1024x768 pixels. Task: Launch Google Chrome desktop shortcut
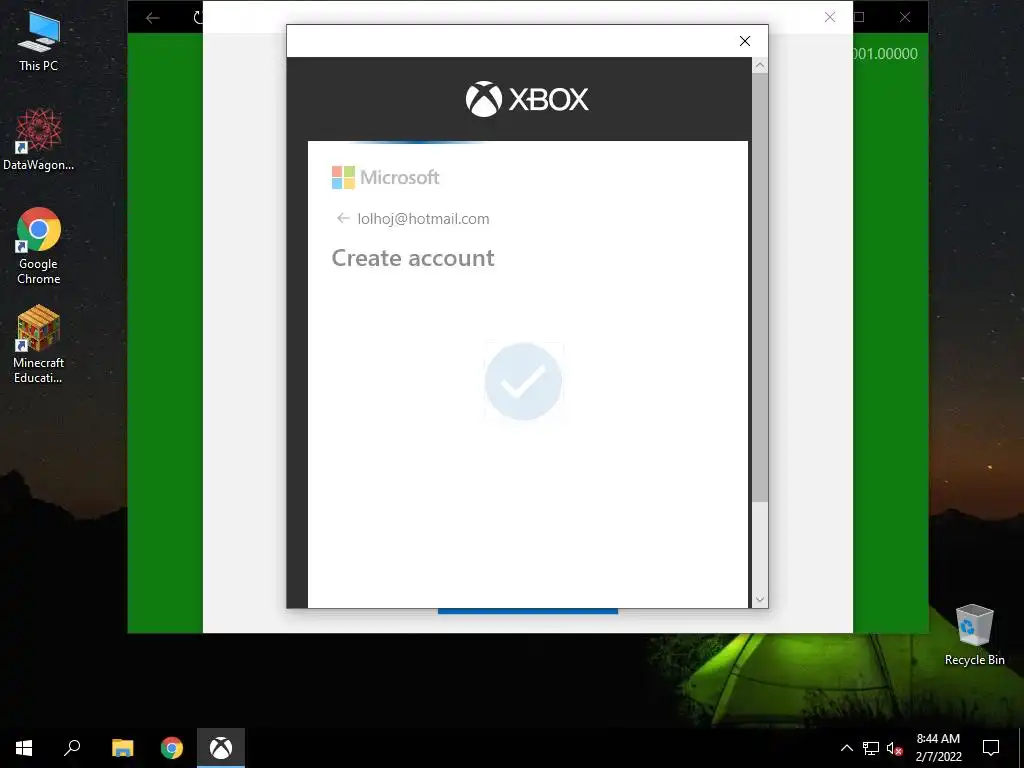tap(39, 246)
